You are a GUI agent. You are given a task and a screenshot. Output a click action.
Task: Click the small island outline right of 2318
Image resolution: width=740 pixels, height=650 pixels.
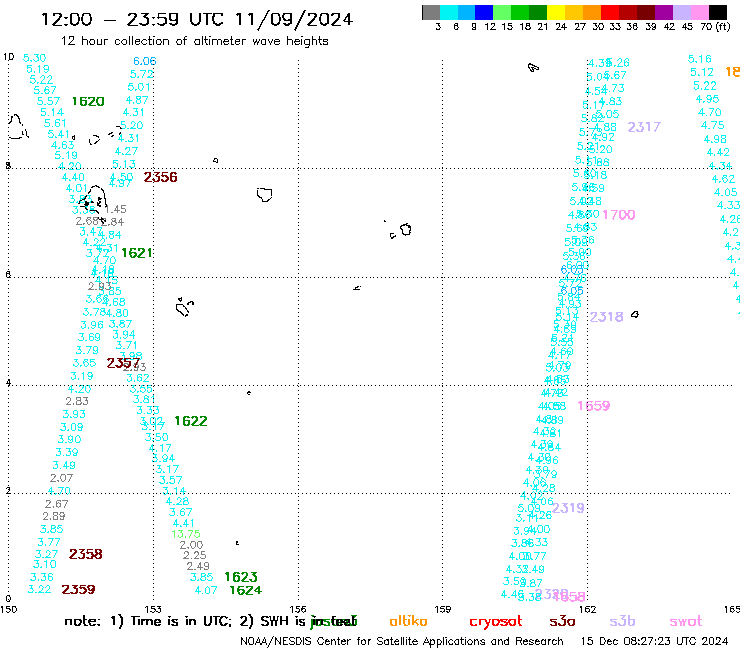tap(635, 314)
